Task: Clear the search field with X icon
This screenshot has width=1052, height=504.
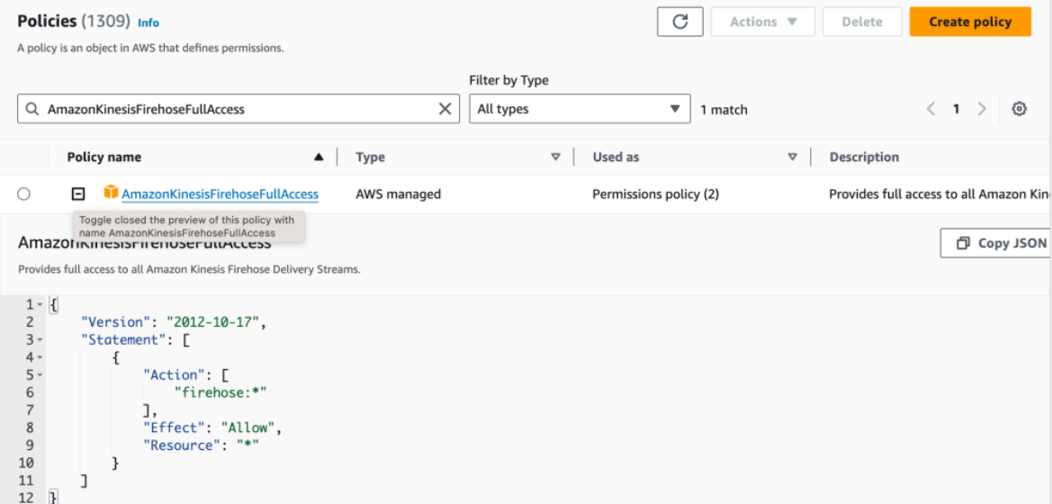Action: click(445, 109)
